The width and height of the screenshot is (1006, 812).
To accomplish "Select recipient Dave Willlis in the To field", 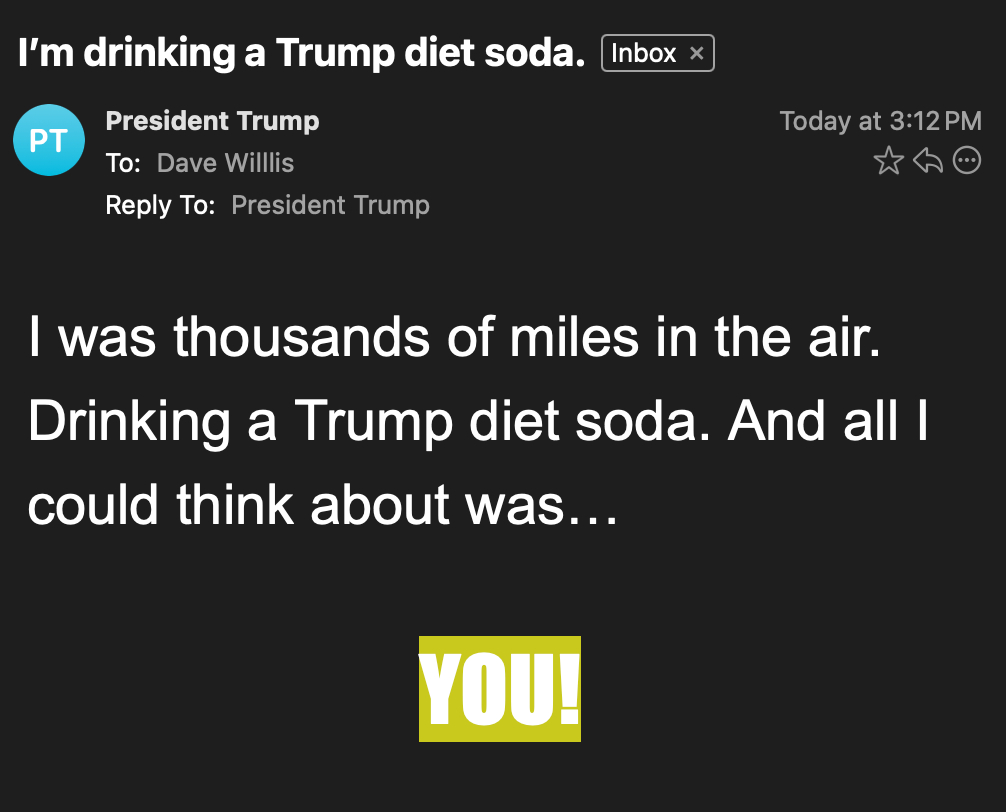I will pos(225,163).
